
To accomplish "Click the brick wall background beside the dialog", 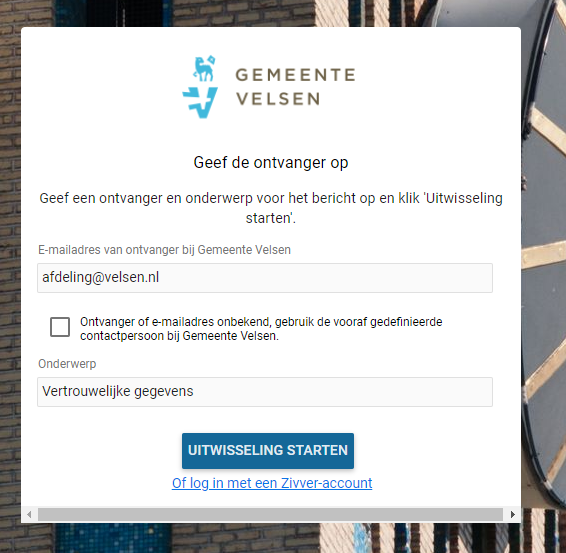I will coord(10,253).
